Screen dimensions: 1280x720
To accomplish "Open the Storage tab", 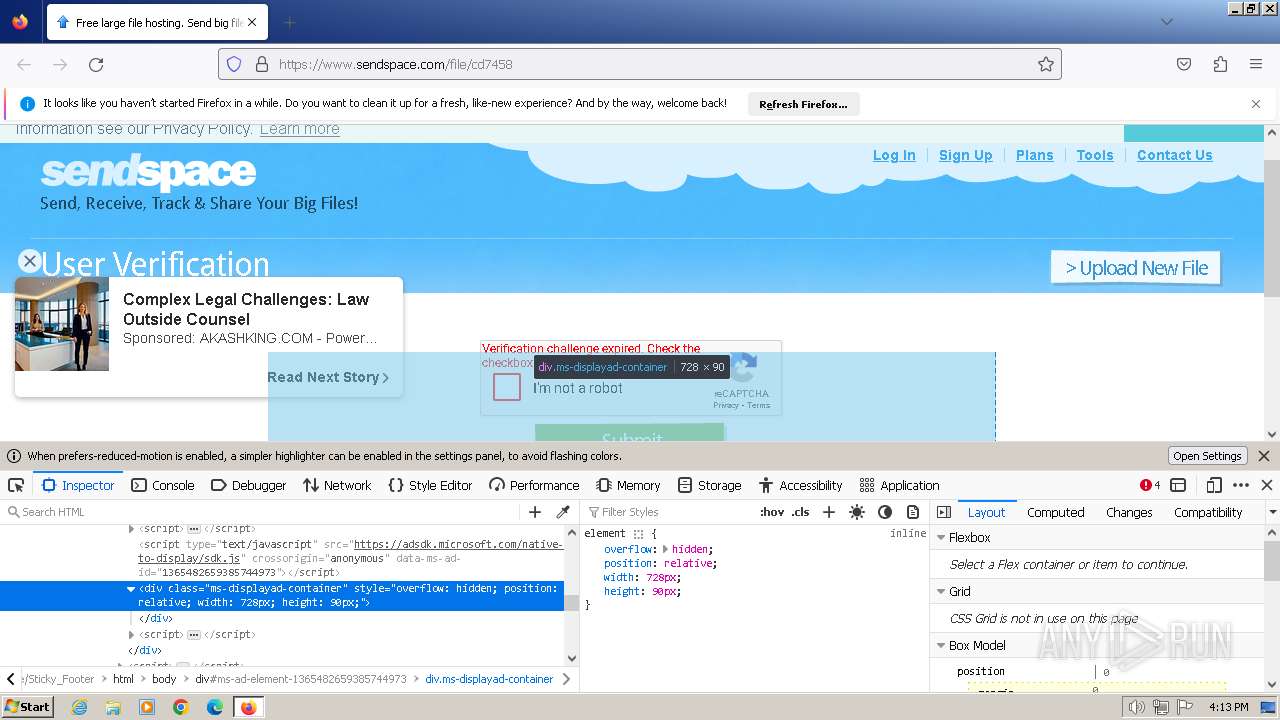I will pos(709,485).
